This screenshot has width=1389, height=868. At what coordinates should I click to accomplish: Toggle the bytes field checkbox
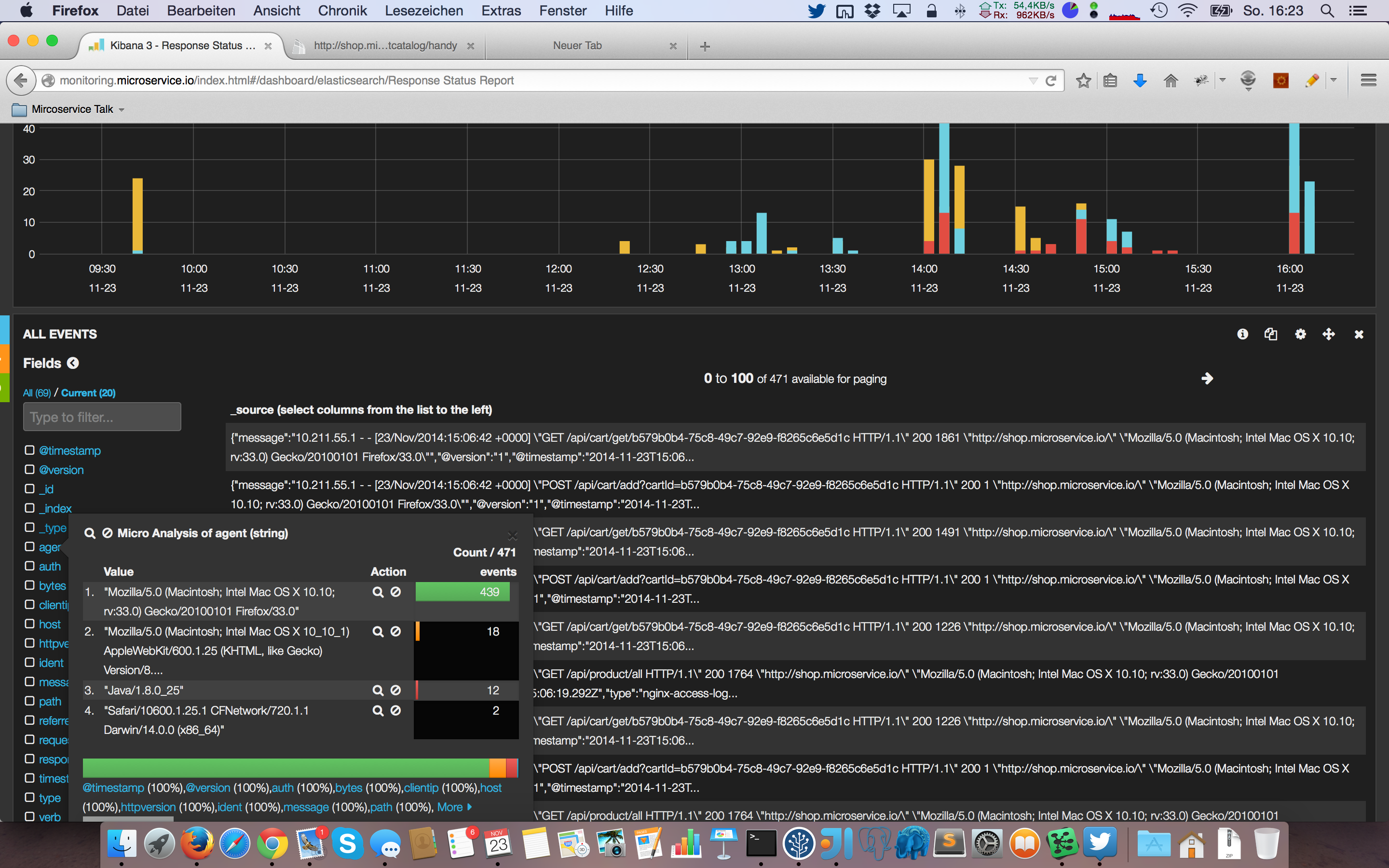[x=29, y=585]
